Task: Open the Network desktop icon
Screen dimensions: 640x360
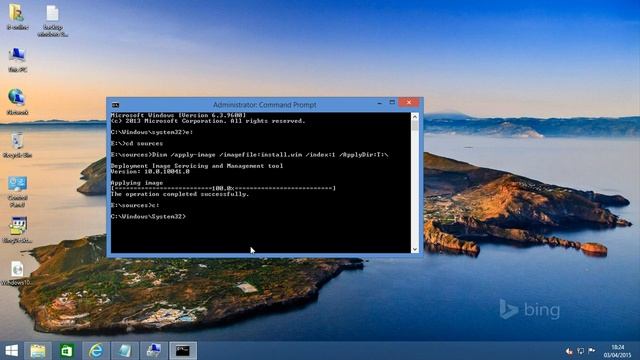Action: click(17, 102)
